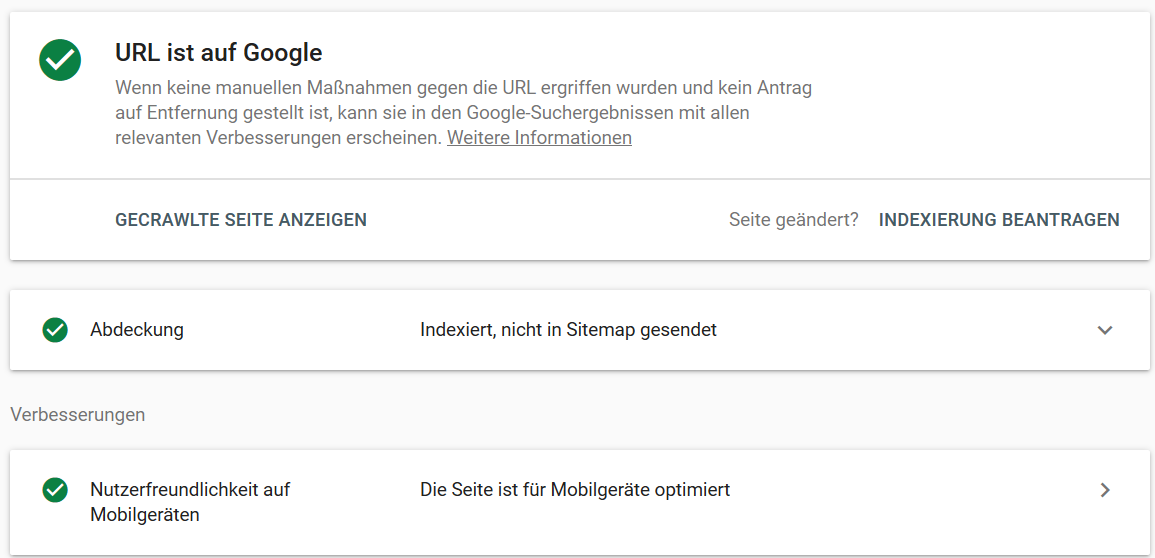Click INDEXIERUNG BEANTRAGEN
This screenshot has width=1155, height=558.
click(999, 219)
